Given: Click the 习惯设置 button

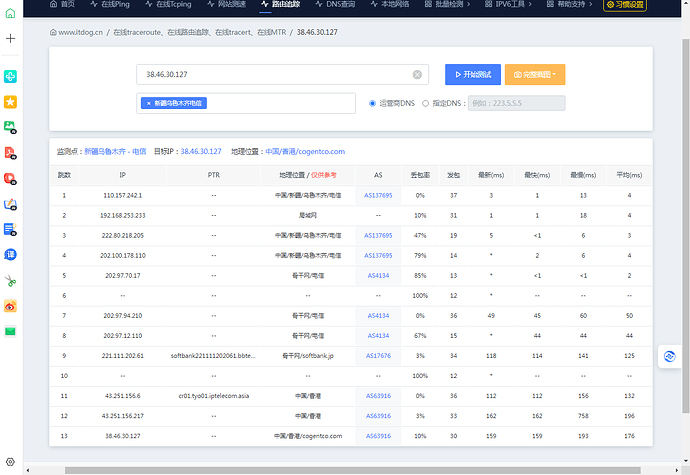Looking at the screenshot, I should click(625, 5).
